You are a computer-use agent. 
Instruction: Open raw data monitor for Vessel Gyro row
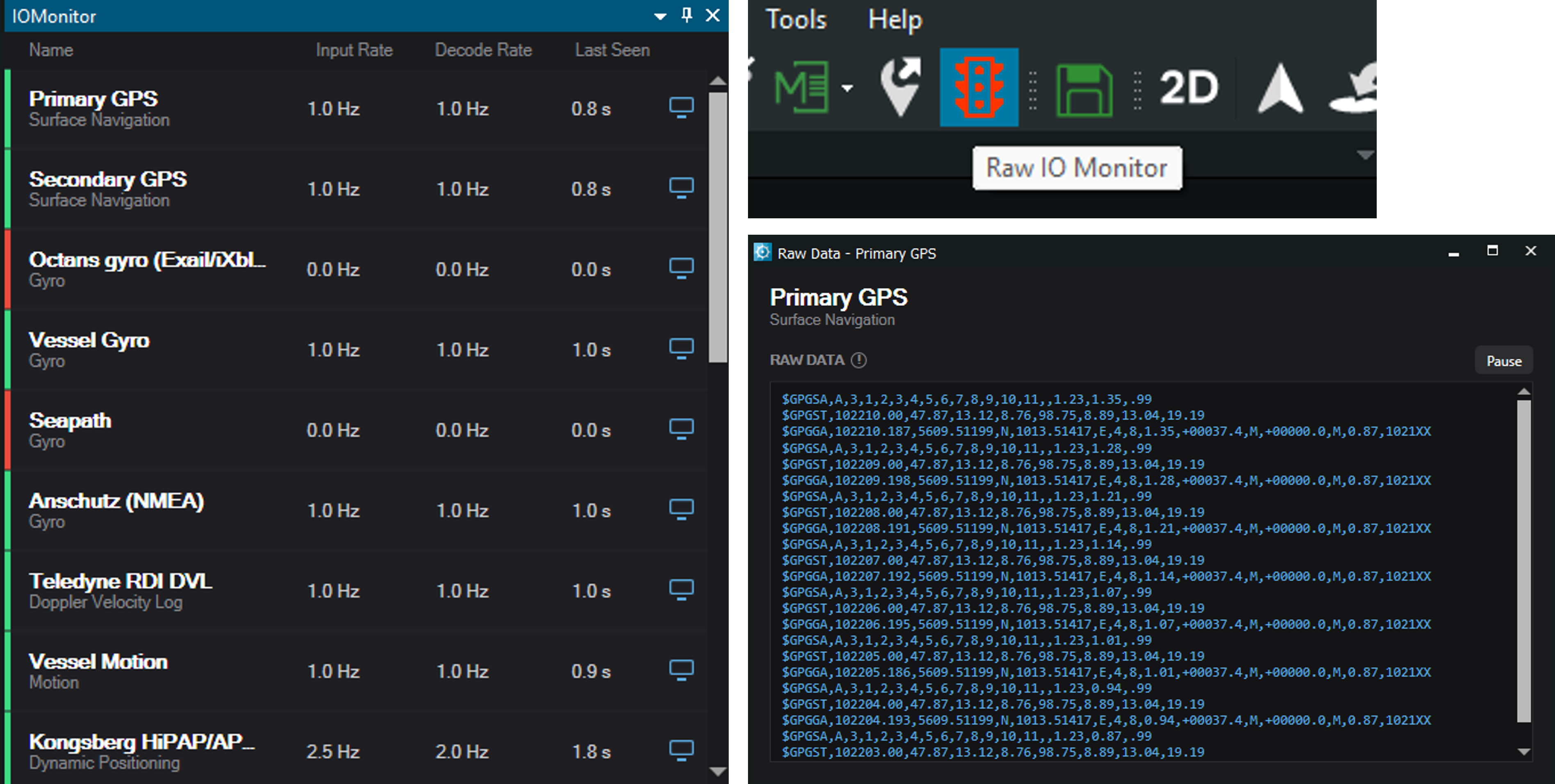tap(681, 349)
